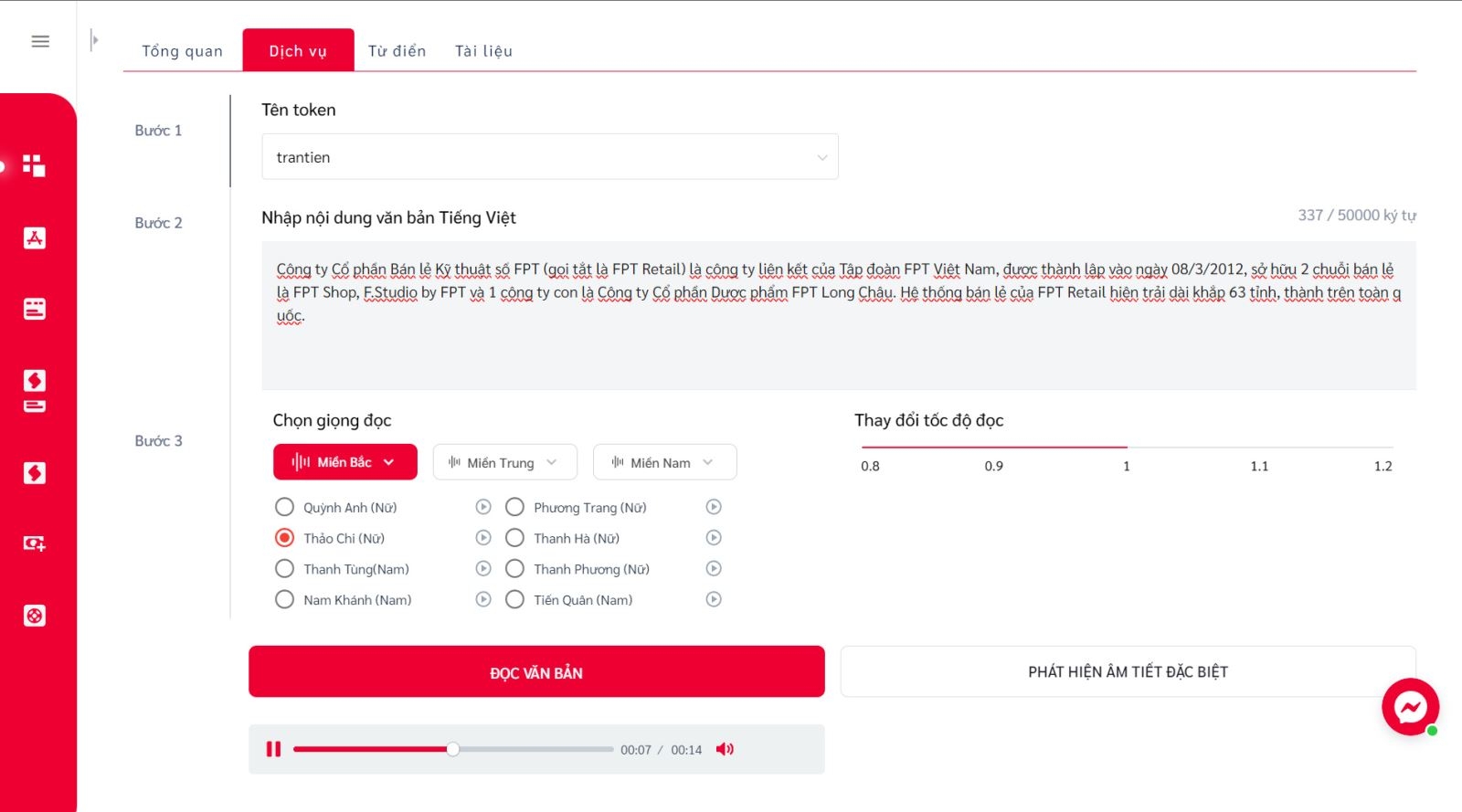Preview Quỳnh Anh voice sample play icon

click(x=483, y=507)
